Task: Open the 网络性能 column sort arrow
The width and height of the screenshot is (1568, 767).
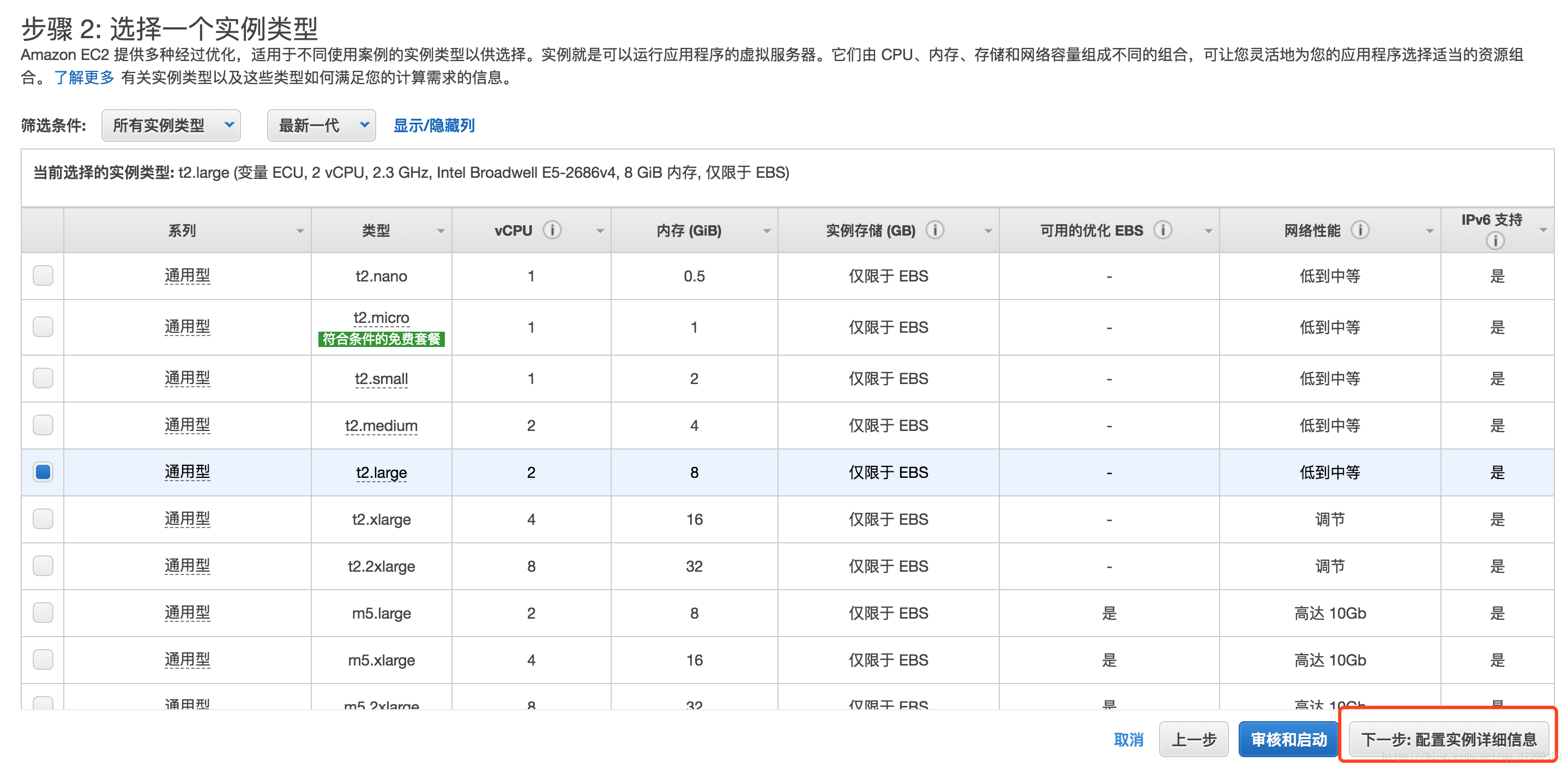Action: [1430, 231]
